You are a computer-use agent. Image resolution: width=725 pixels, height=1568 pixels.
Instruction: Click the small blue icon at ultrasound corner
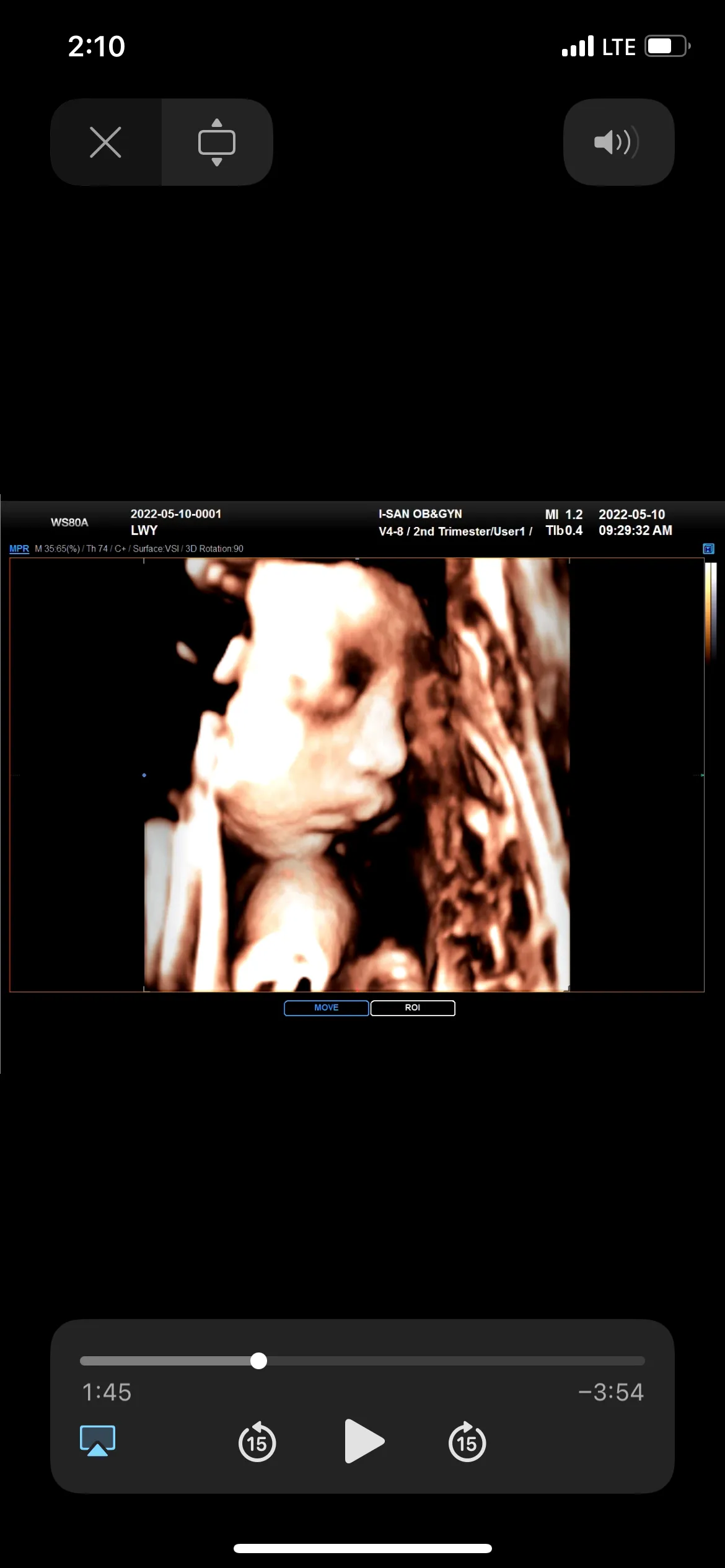click(x=708, y=548)
